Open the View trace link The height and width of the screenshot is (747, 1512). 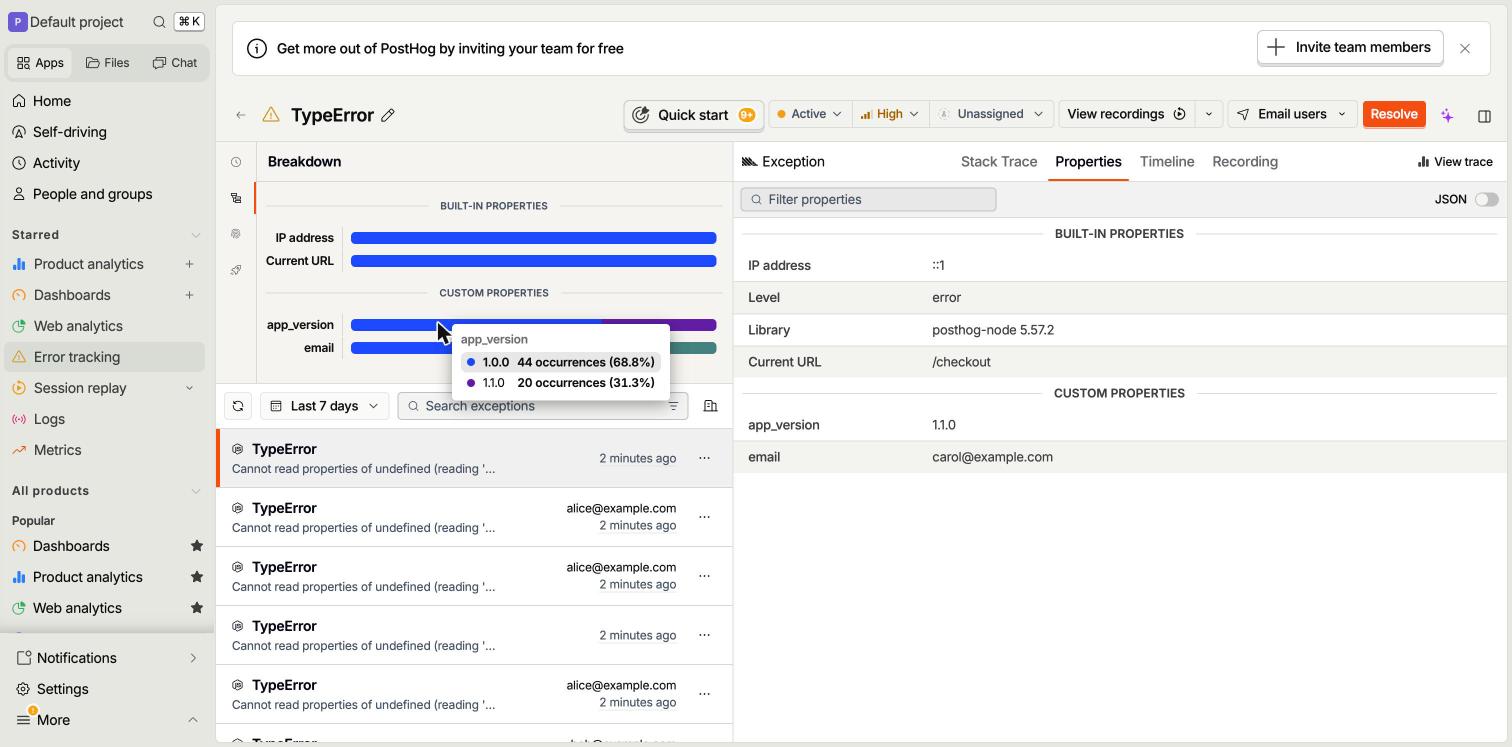1455,162
